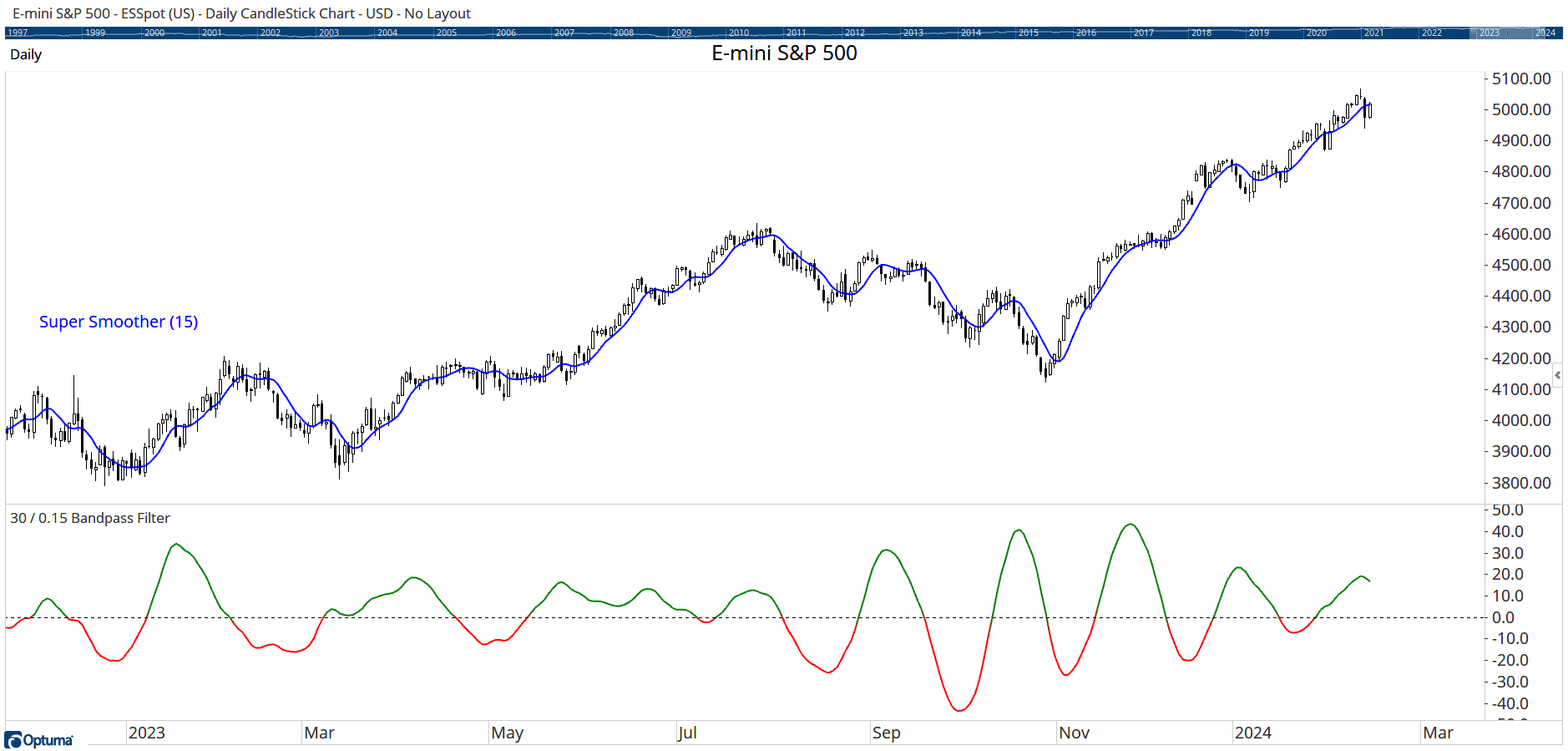Viewport: 1568px width, 751px height.
Task: Click the Nov date axis label
Action: [x=1075, y=733]
